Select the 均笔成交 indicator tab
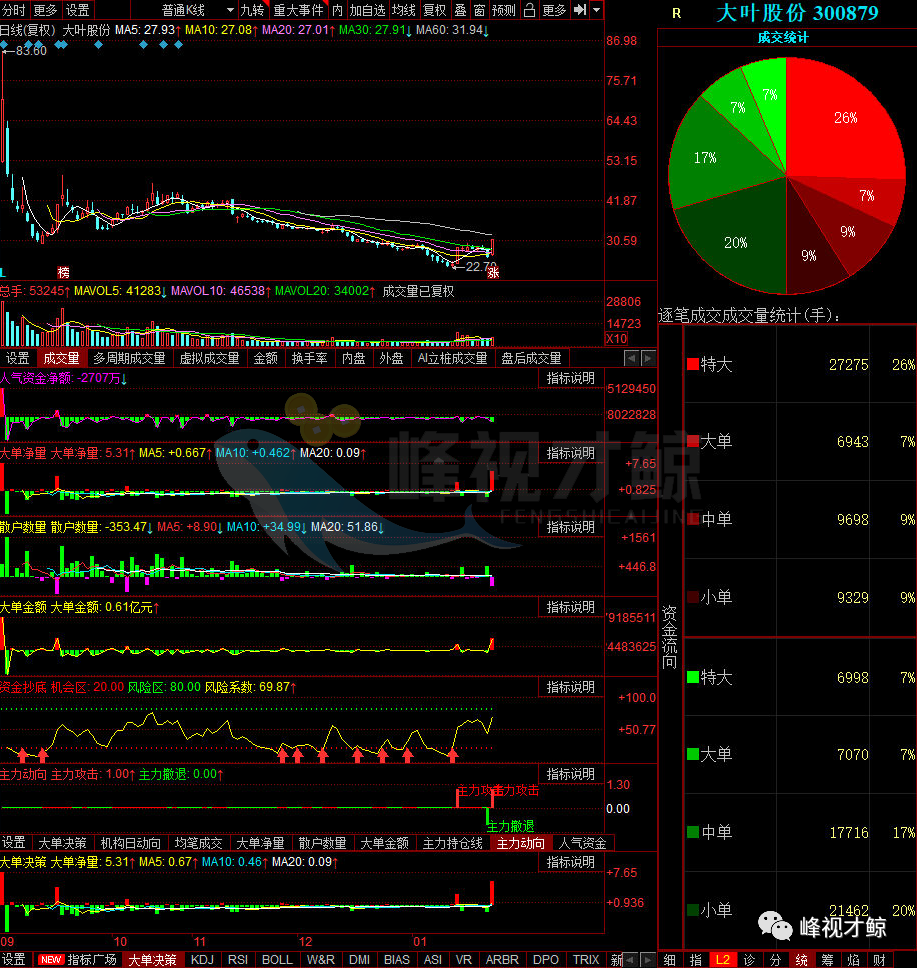917x968 pixels. pos(198,843)
